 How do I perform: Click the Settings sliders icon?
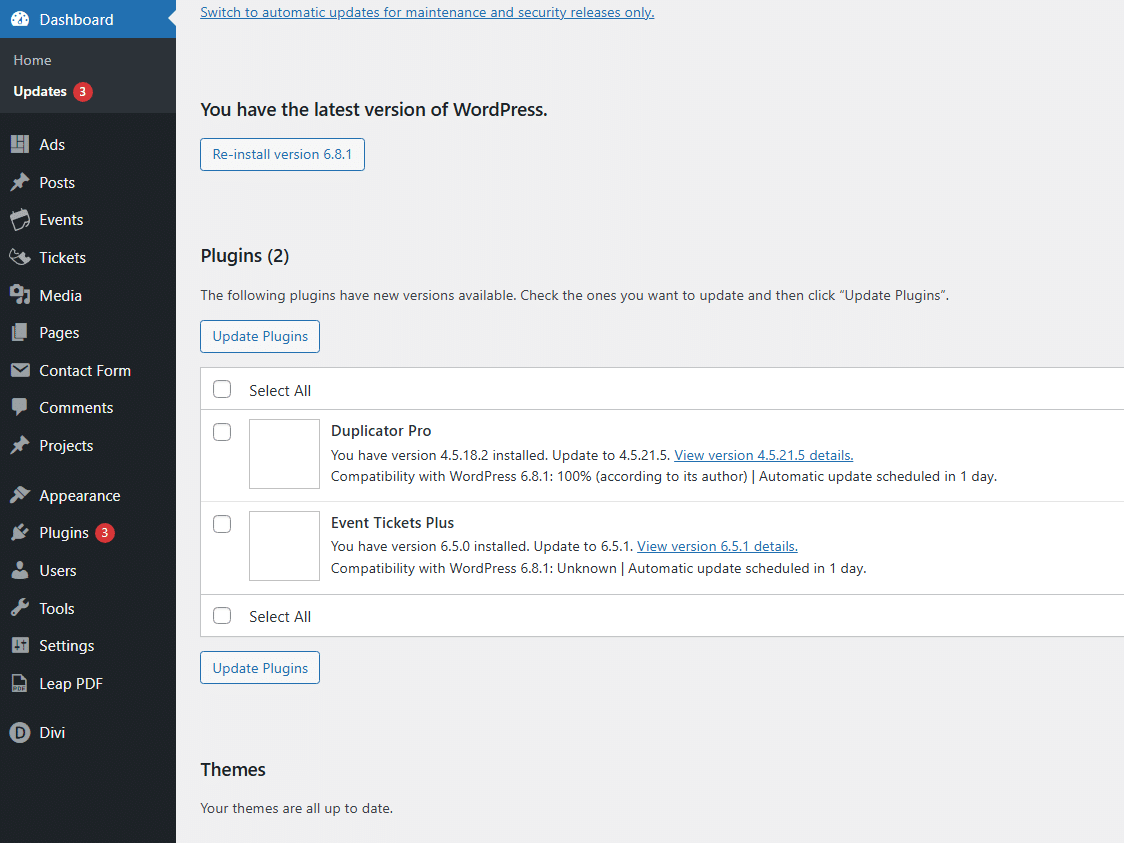[x=20, y=645]
